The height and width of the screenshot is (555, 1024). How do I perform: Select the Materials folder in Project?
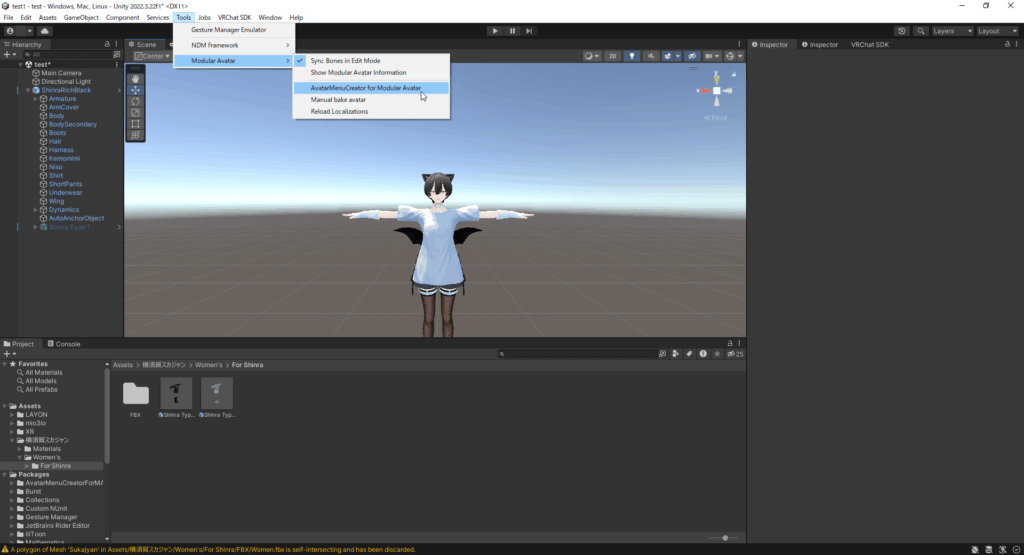46,449
